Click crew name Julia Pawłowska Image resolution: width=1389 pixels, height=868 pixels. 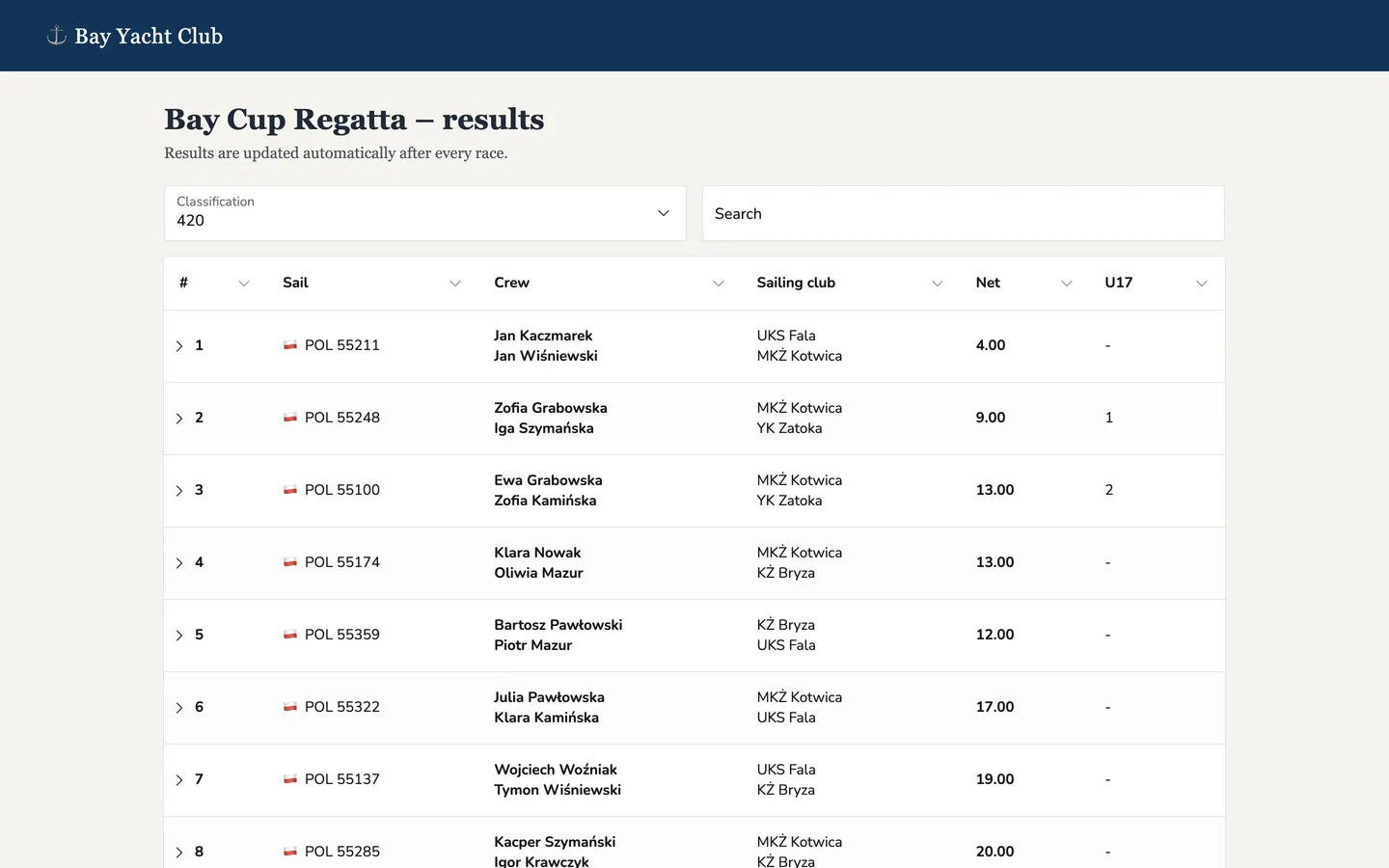click(x=549, y=697)
